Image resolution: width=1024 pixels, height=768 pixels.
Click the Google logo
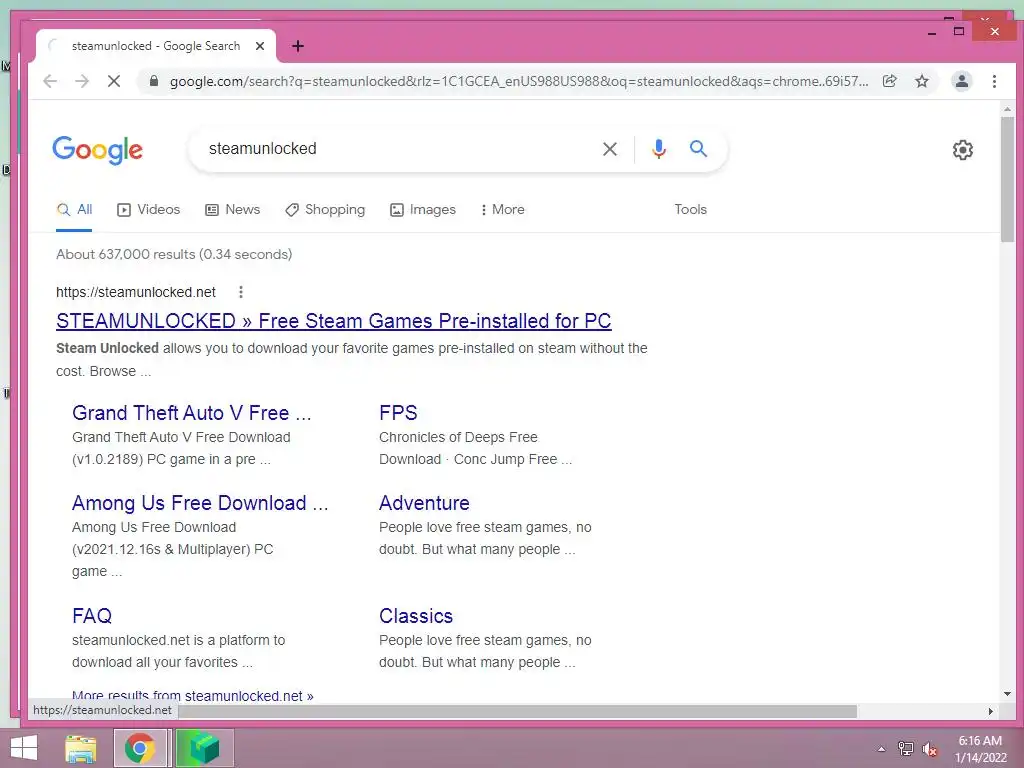(x=97, y=150)
